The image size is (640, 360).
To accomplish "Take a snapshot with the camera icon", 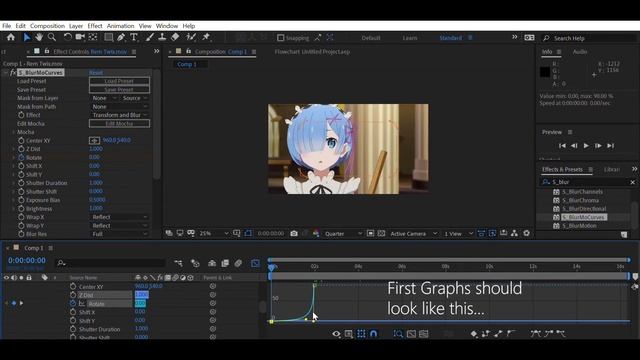I will 294,233.
